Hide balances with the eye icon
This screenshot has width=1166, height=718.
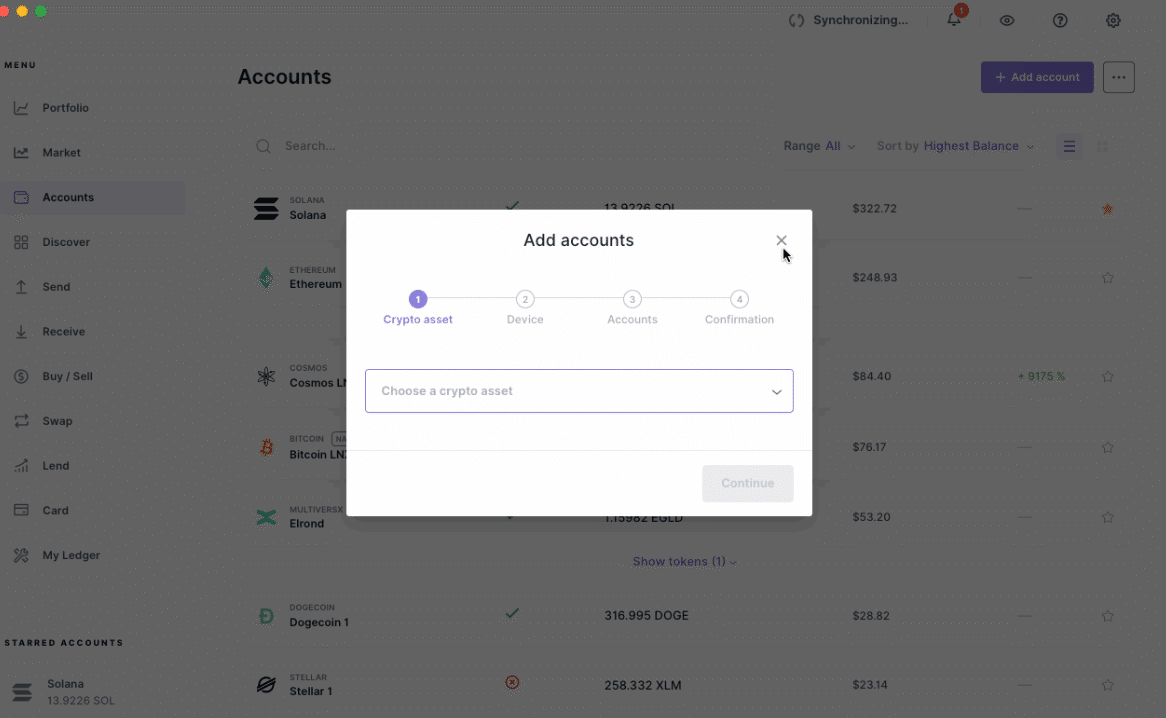[1007, 20]
